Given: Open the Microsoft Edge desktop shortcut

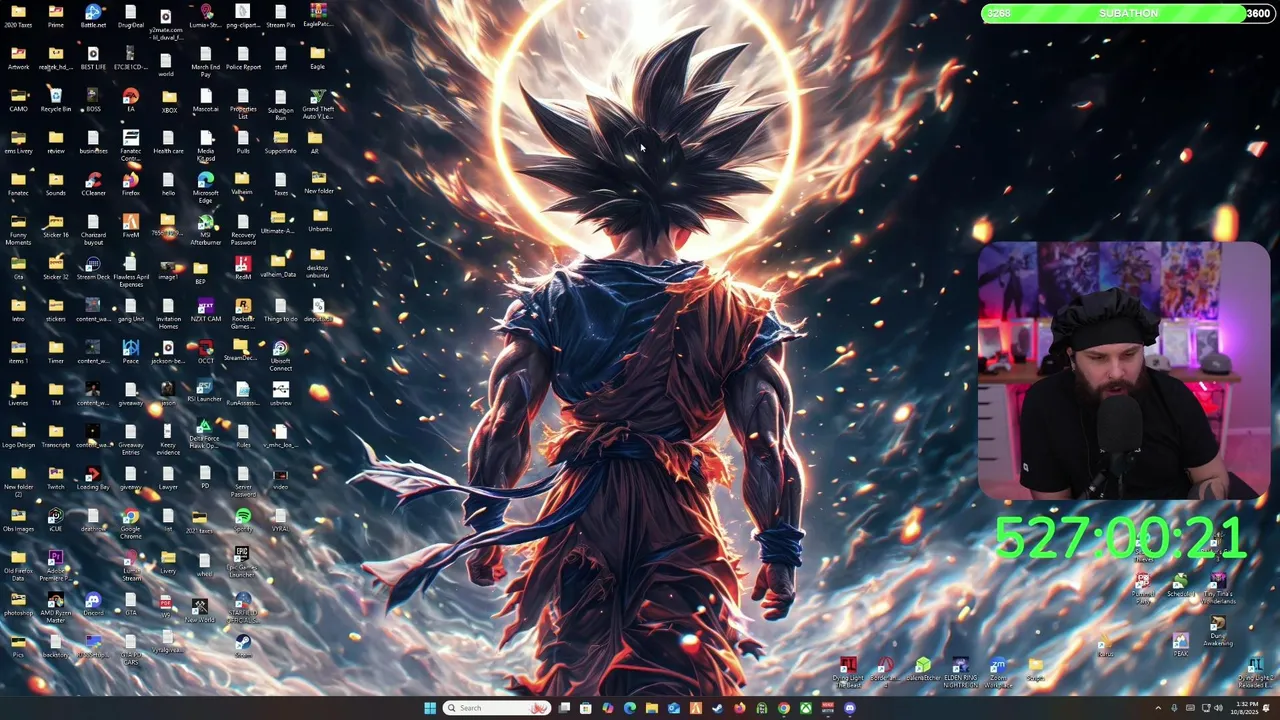Looking at the screenshot, I should (x=206, y=187).
